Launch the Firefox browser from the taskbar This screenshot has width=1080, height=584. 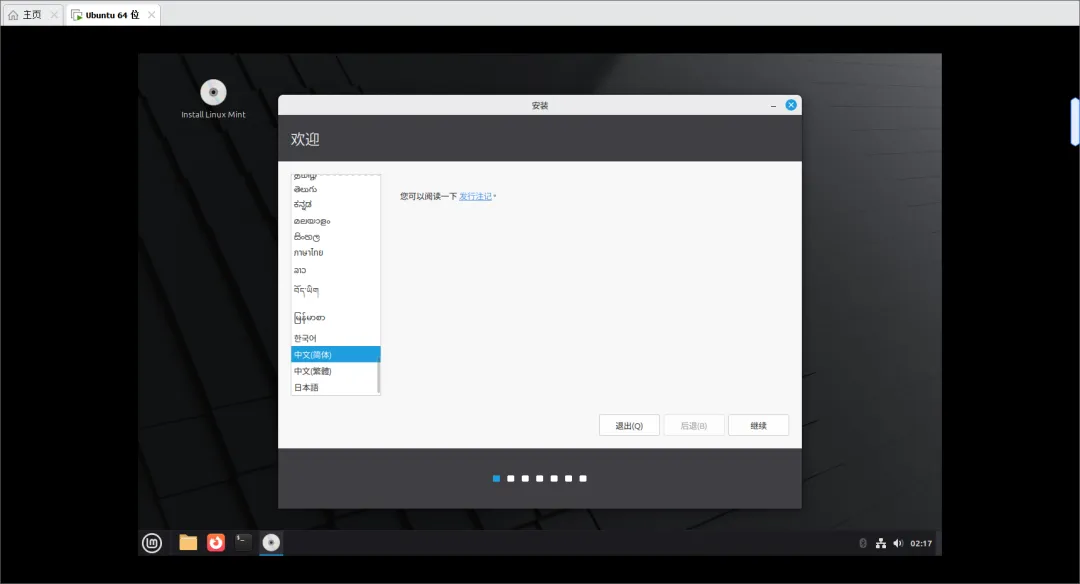click(216, 543)
